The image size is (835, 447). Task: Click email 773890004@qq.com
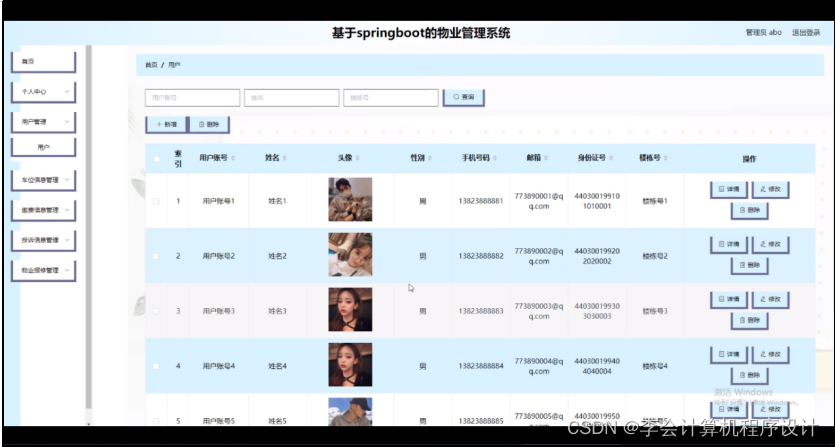coord(538,367)
